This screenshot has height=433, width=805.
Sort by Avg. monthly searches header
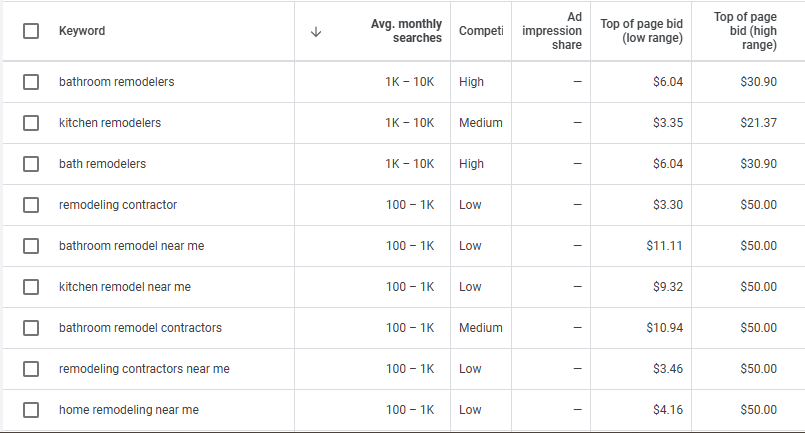(x=406, y=31)
